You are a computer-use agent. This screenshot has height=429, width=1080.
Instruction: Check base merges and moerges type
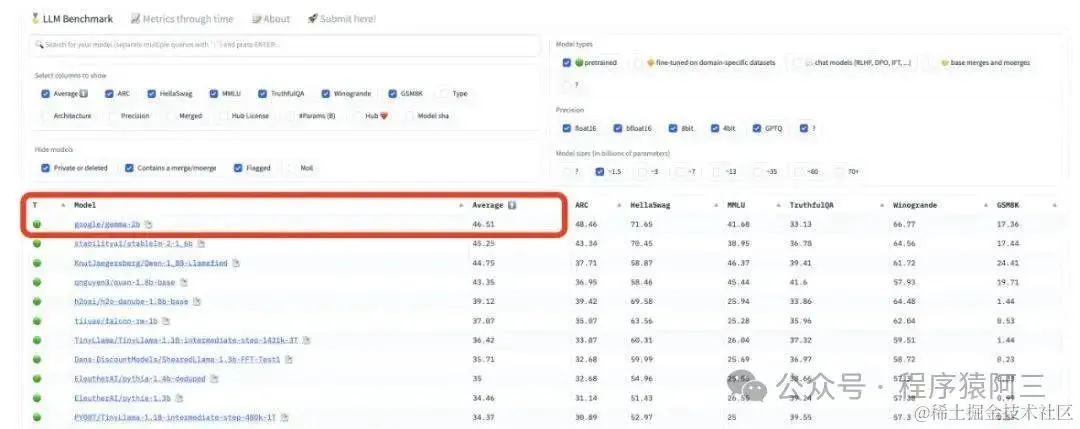[x=933, y=63]
